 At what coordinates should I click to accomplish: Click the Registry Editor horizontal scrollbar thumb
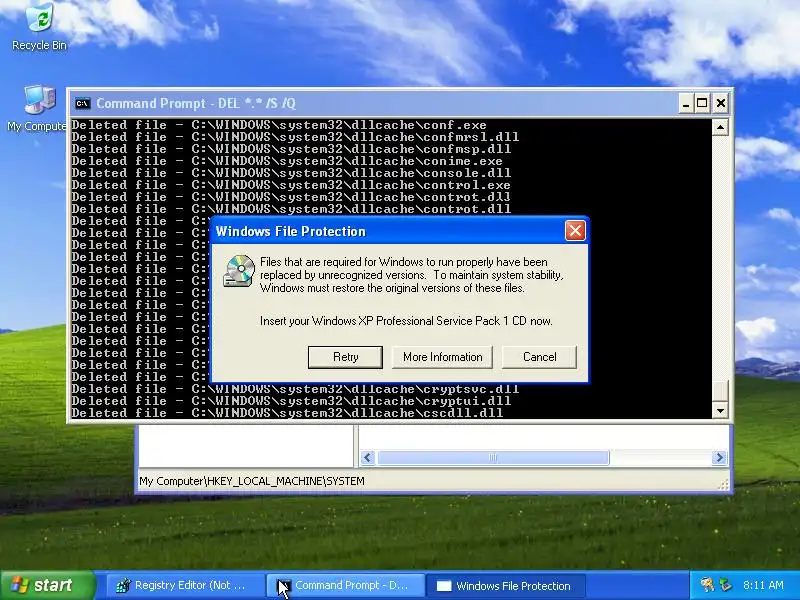tap(493, 458)
